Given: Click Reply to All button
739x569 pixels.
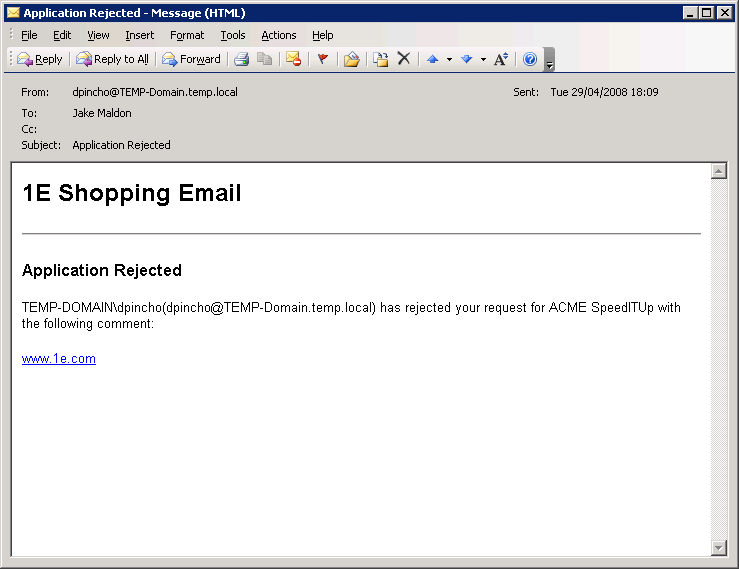Looking at the screenshot, I should click(x=112, y=59).
